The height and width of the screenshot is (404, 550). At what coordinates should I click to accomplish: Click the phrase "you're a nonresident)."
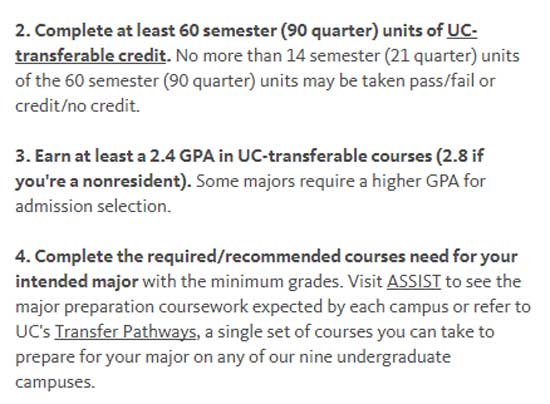[x=103, y=182]
